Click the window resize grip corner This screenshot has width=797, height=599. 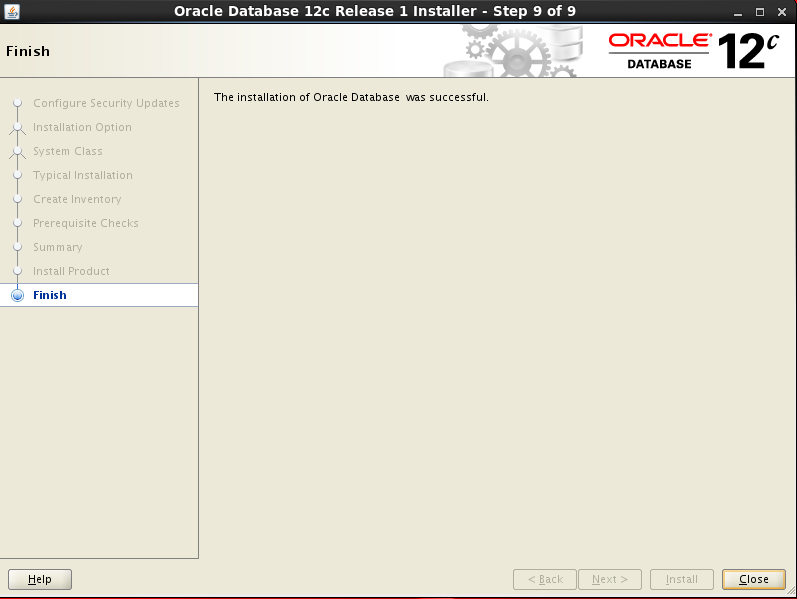(x=791, y=591)
